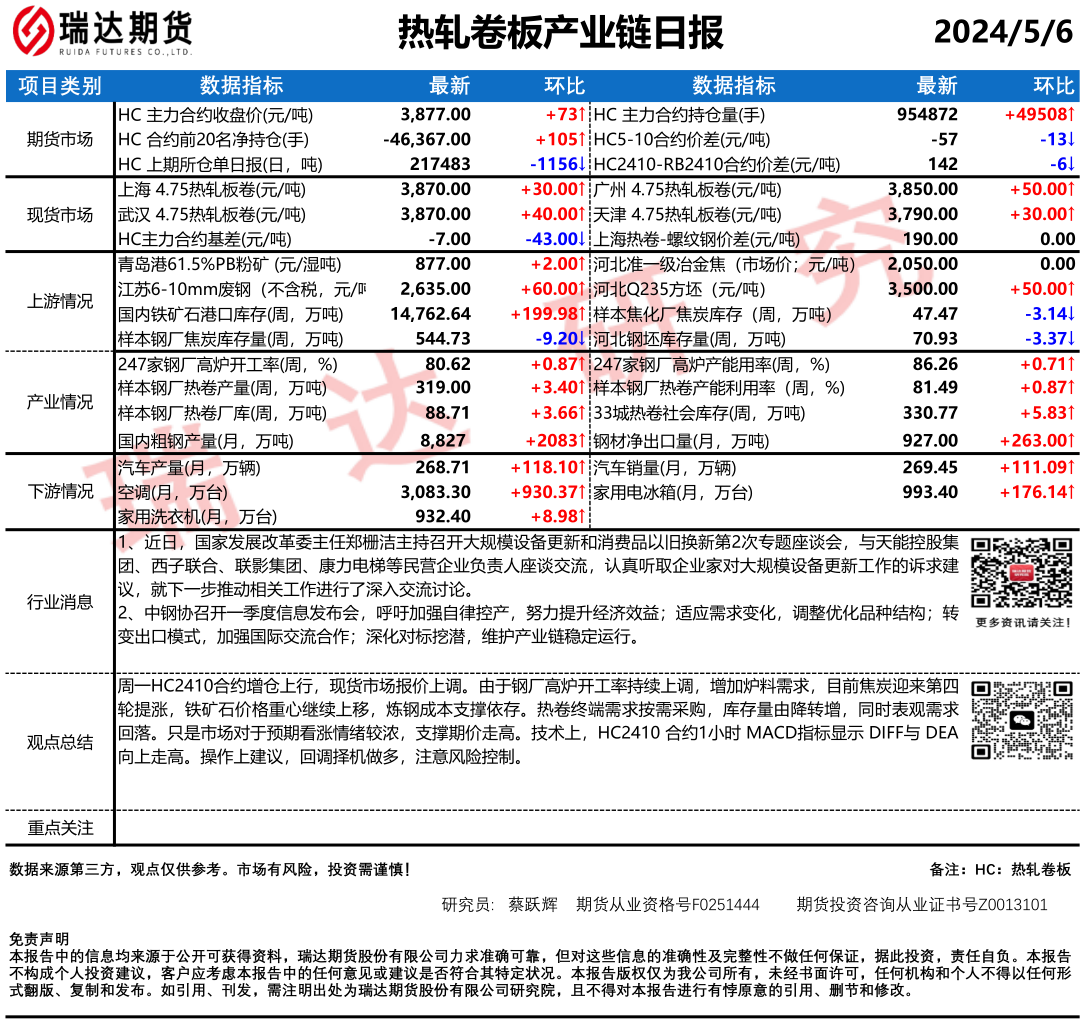Click the 江苏6-10mm废钢 value 2,635.00

click(436, 289)
